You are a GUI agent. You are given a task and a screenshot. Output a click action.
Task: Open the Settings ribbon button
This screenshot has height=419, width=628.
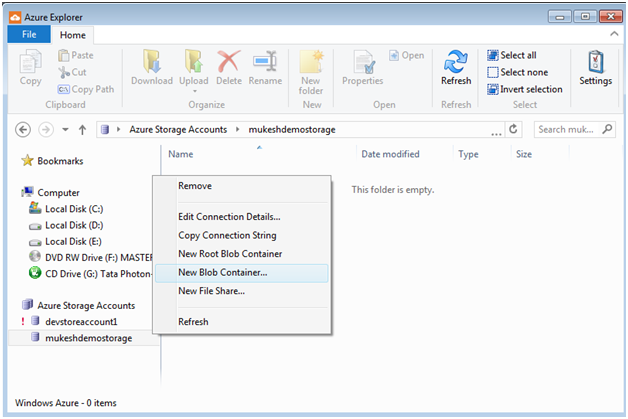tap(596, 68)
